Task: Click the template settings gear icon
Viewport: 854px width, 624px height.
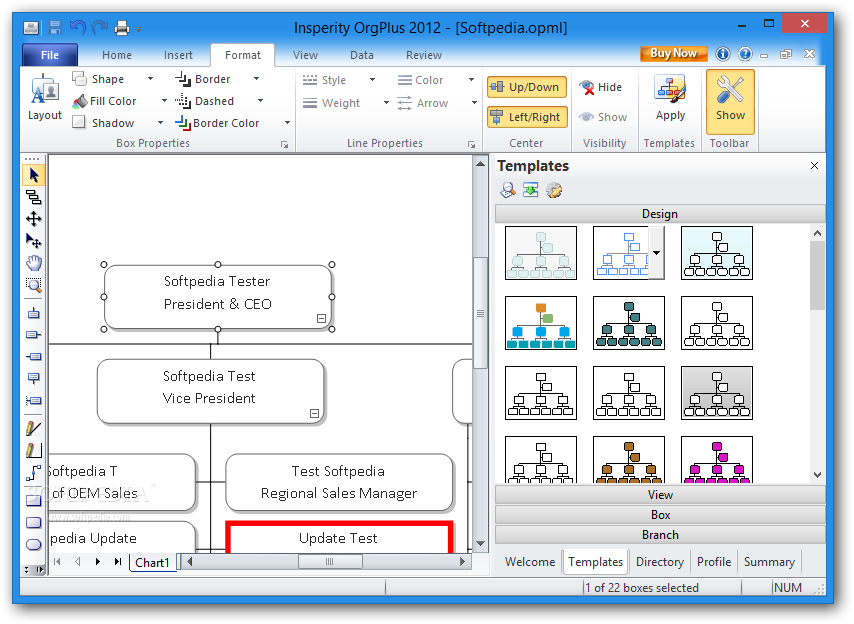Action: point(554,190)
